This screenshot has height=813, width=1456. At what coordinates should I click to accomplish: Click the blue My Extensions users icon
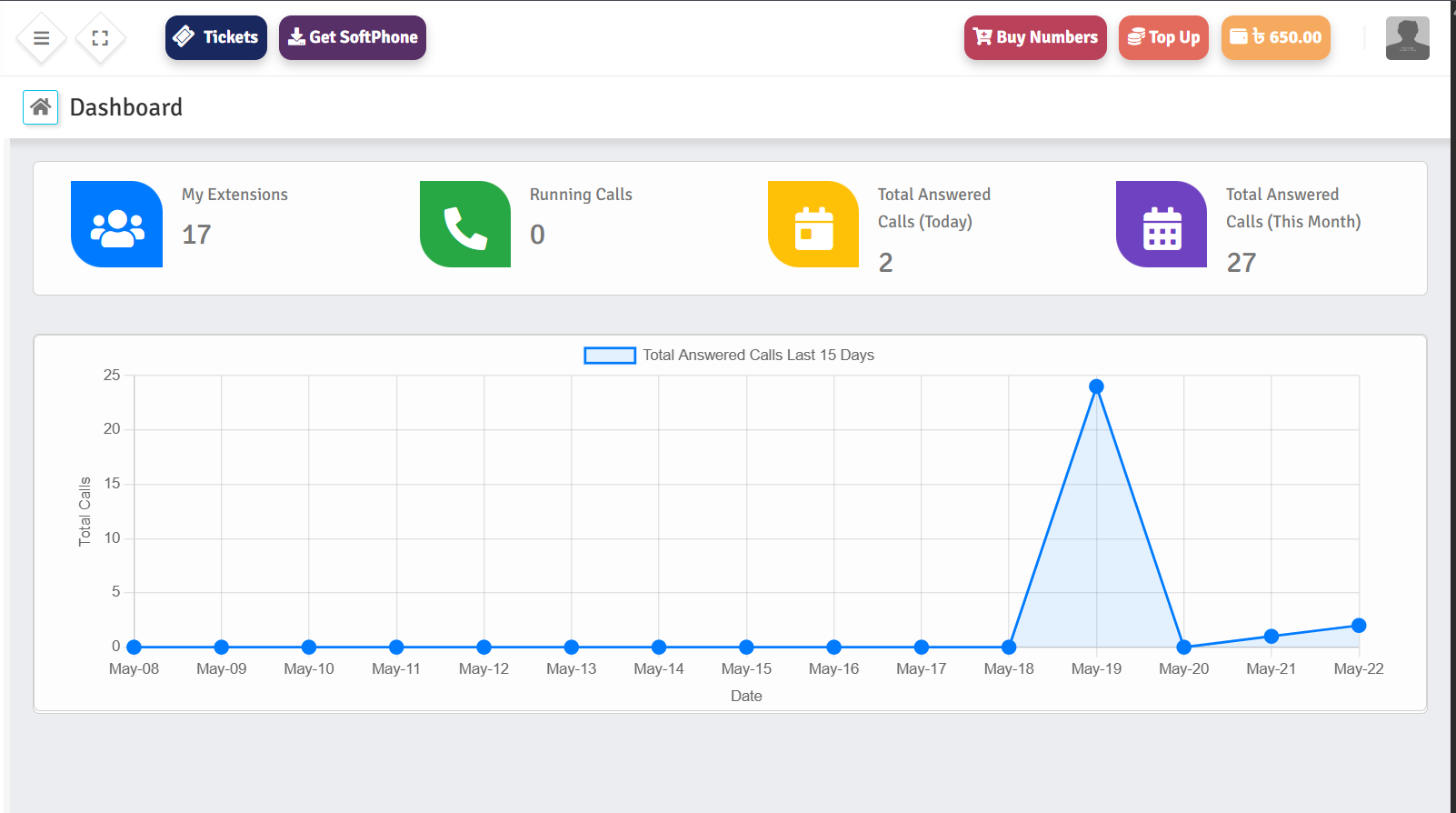(x=117, y=225)
